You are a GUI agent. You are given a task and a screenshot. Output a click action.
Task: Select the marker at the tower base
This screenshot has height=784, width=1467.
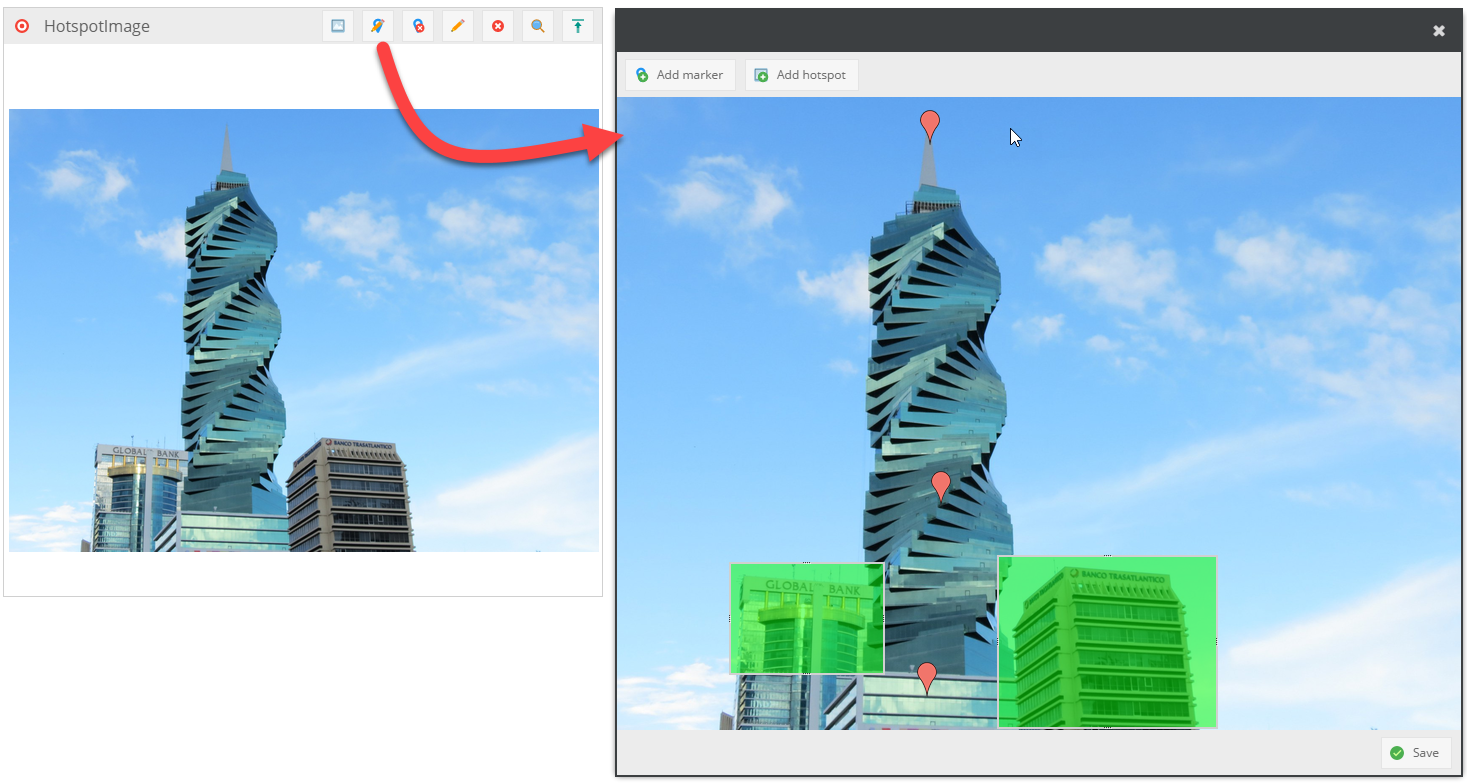coord(927,676)
